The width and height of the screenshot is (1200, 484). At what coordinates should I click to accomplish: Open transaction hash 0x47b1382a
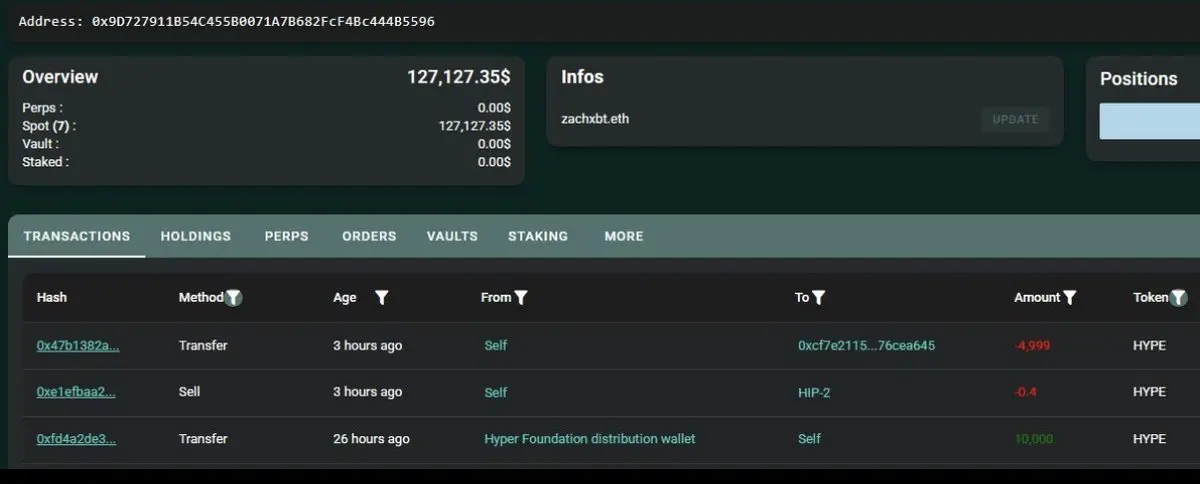[x=78, y=345]
